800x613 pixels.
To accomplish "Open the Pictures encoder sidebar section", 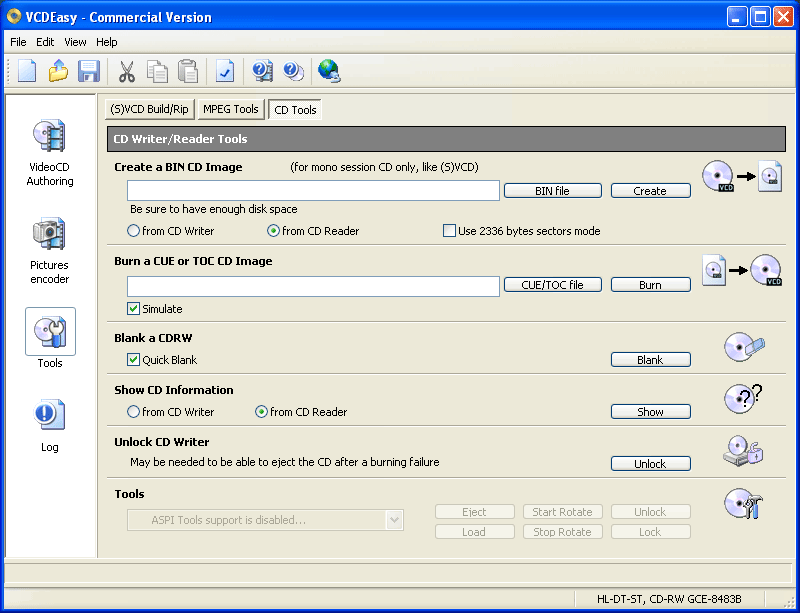I will pos(49,251).
